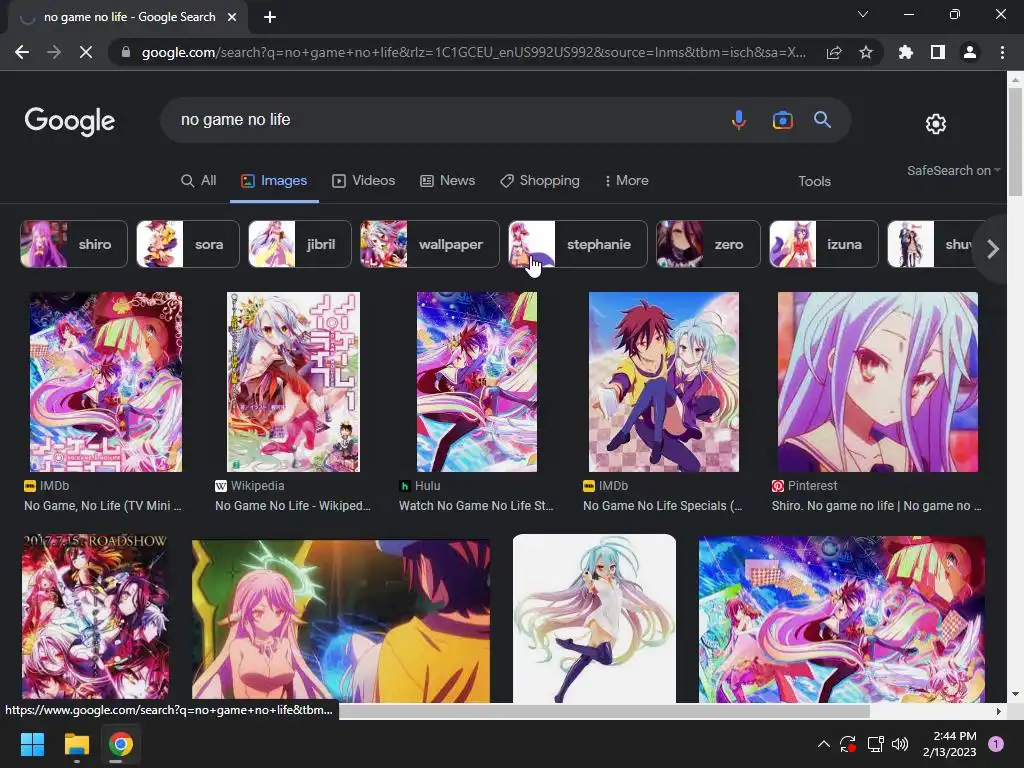
Task: Select the zero suggestion chip
Action: [709, 244]
